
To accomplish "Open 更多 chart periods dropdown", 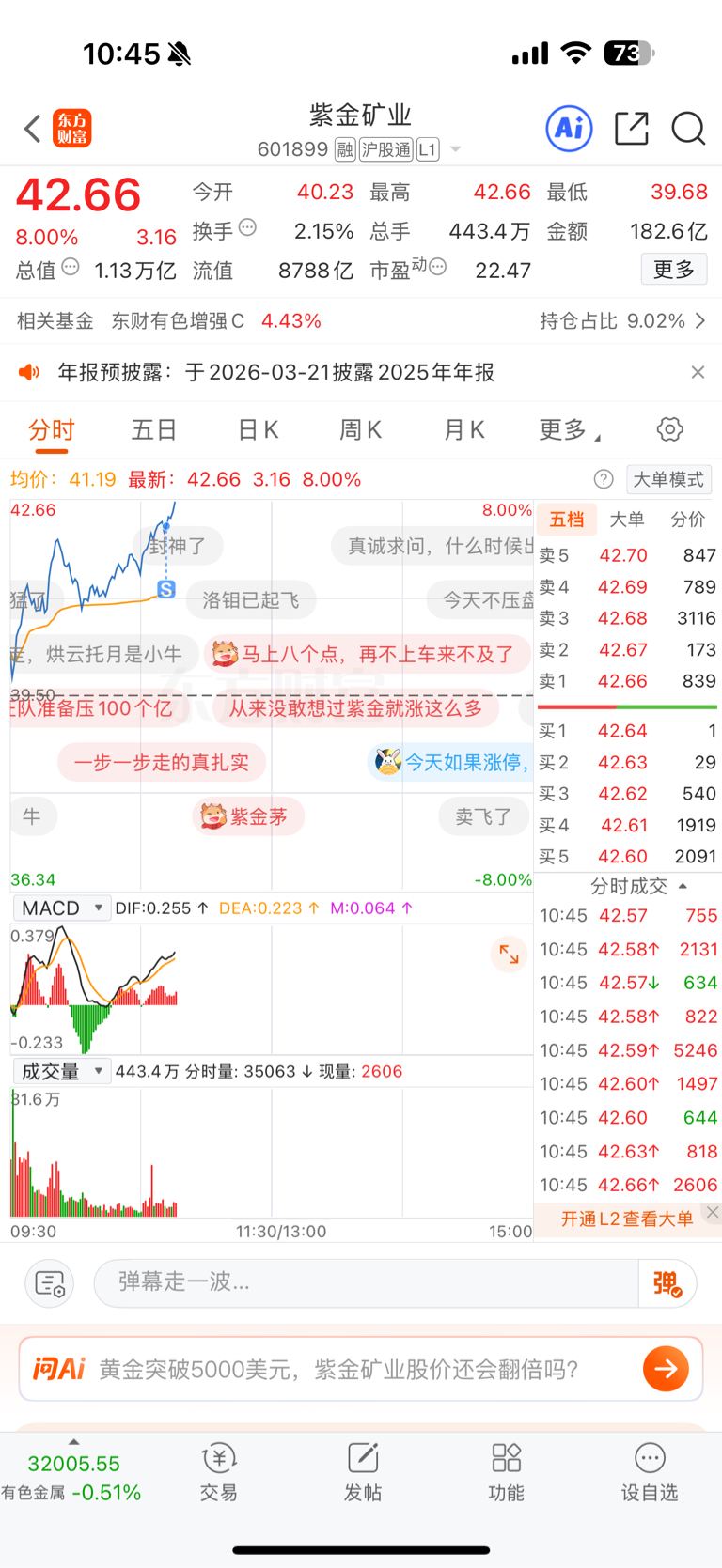I will (x=570, y=430).
